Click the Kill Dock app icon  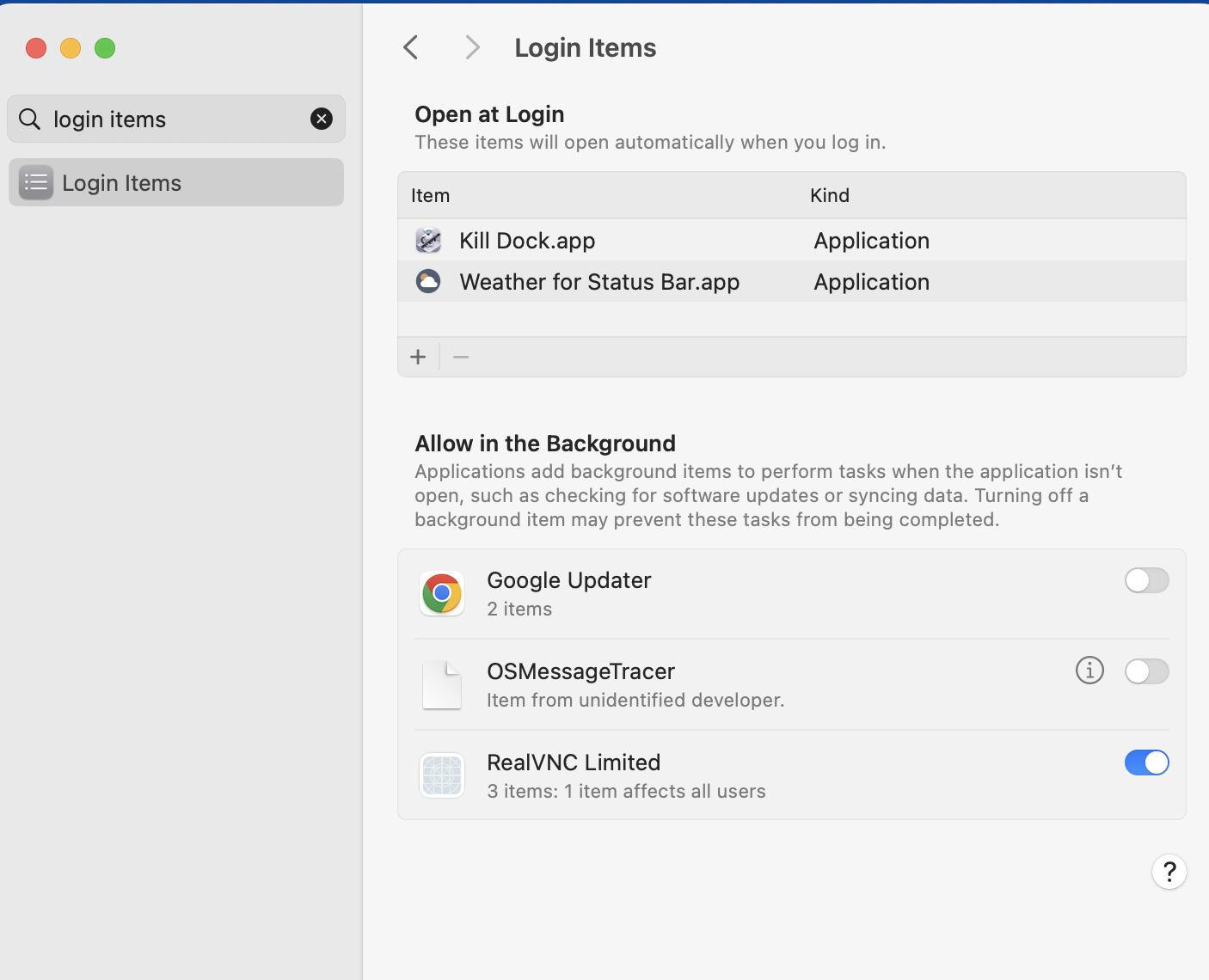click(428, 241)
